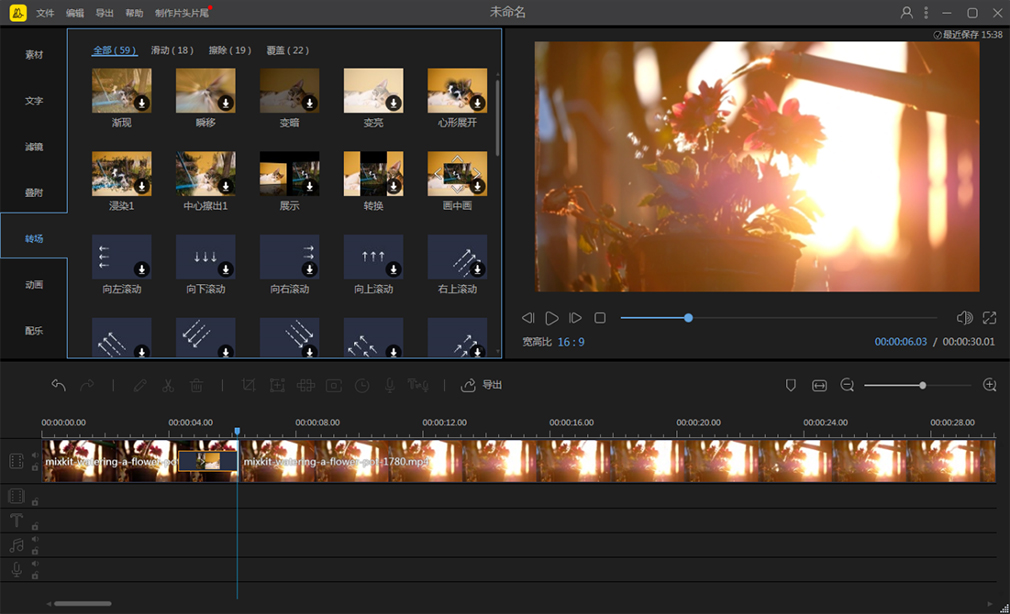Enter fullscreen preview mode
Screen dimensions: 1010x614
tap(989, 318)
